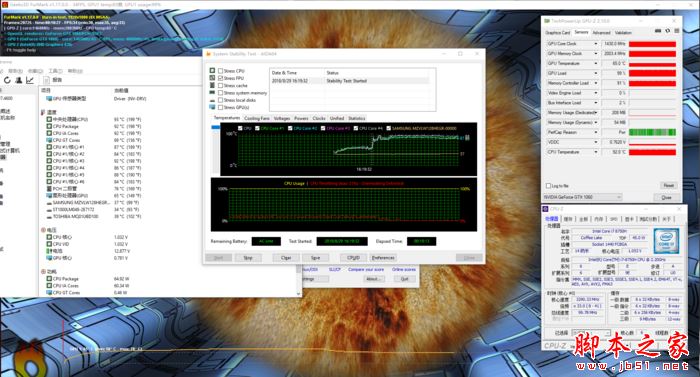700x377 pixels.
Task: Open NVIDIA GeForce GTX 1060 device selector
Action: [583, 197]
